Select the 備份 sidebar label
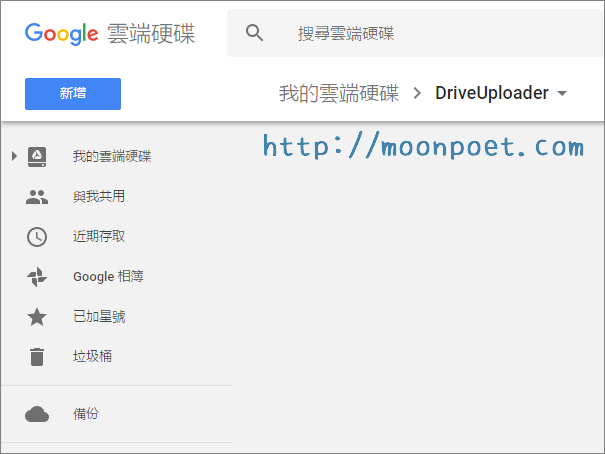 [x=86, y=414]
